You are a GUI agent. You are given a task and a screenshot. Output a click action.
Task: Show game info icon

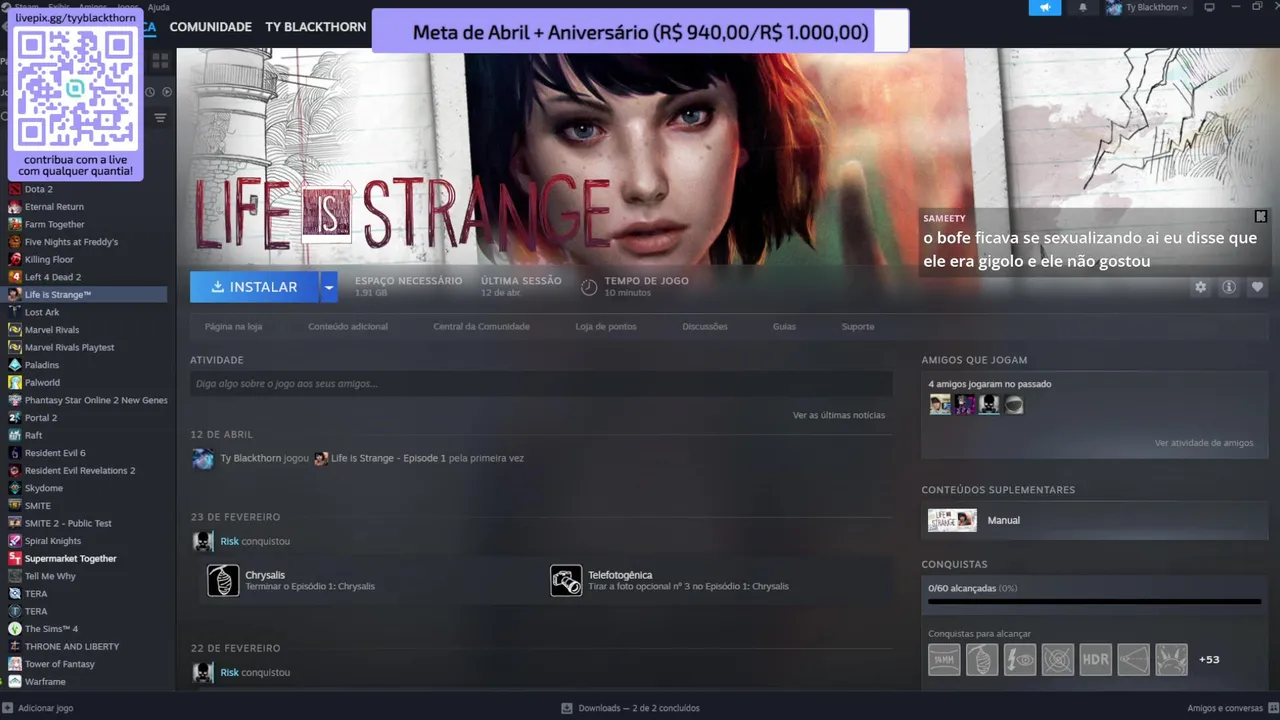pyautogui.click(x=1229, y=287)
